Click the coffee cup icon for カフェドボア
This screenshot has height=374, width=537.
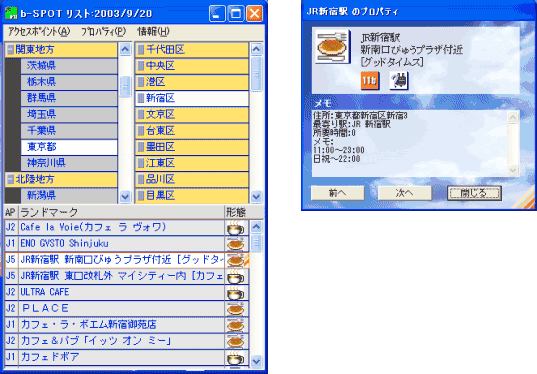pos(236,357)
